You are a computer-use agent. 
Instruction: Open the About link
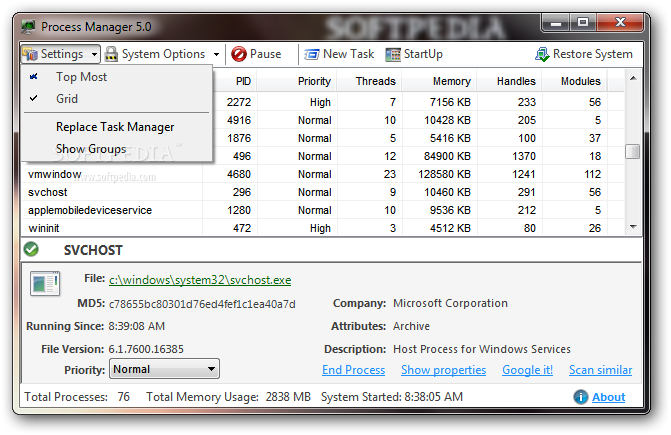click(x=608, y=397)
